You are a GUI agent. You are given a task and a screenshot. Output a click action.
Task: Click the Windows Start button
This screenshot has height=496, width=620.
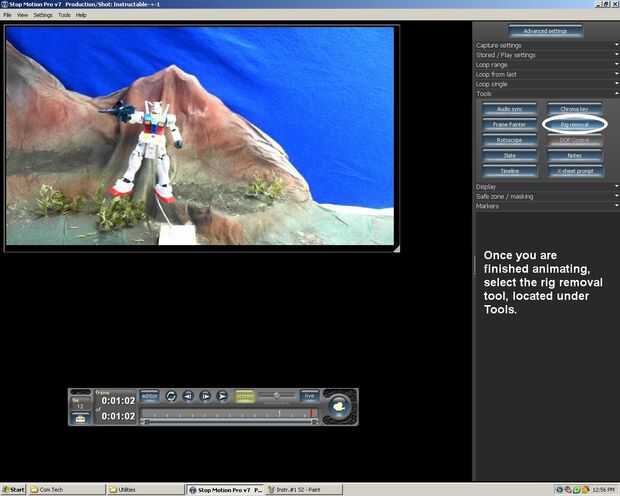tap(13, 490)
